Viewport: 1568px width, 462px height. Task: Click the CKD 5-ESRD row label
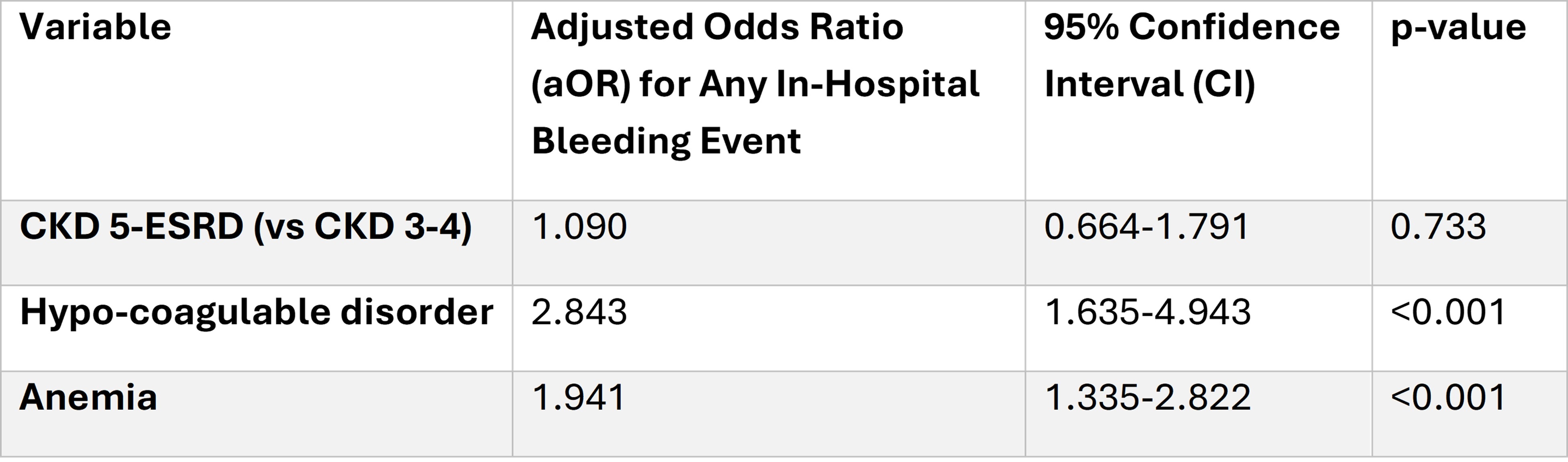[131, 227]
